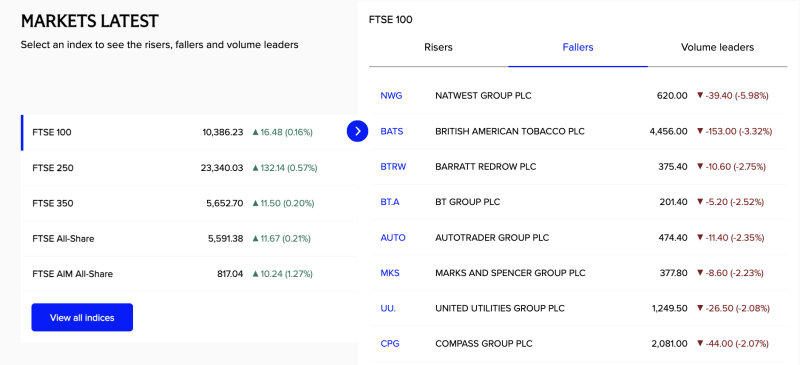Click the blue chevron arrow beside FTSE 100
This screenshot has width=800, height=365.
pyautogui.click(x=357, y=132)
